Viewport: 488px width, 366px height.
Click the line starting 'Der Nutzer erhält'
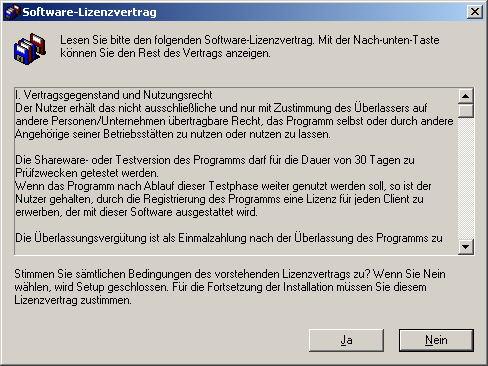click(x=221, y=108)
